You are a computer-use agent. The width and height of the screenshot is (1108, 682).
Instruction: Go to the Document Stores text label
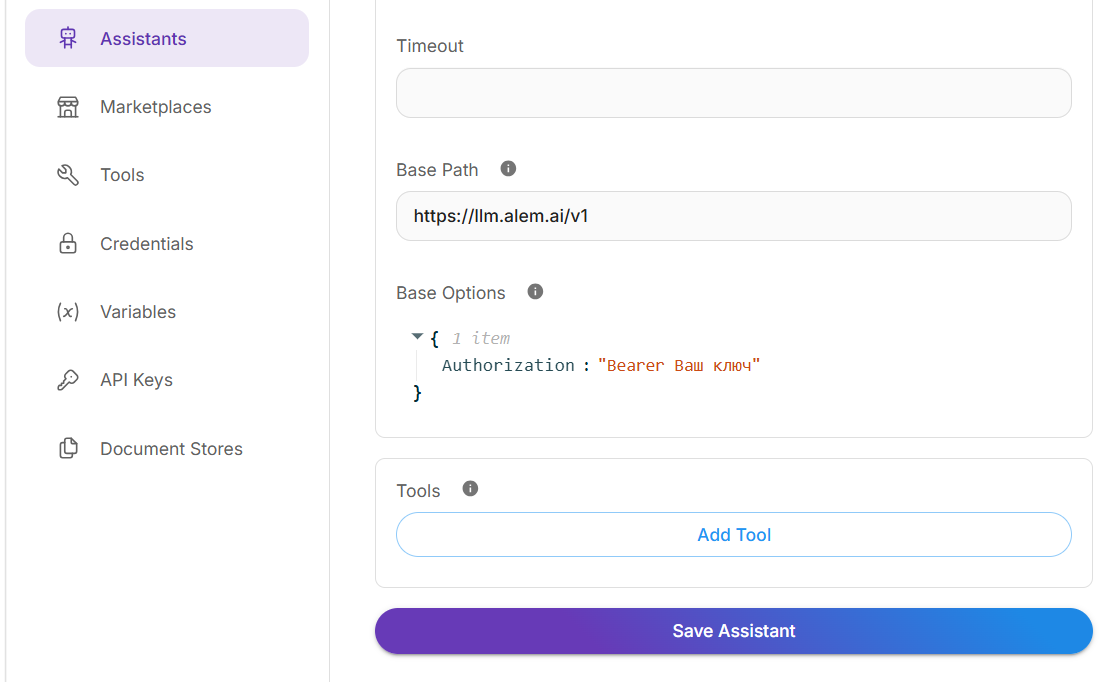click(x=171, y=449)
